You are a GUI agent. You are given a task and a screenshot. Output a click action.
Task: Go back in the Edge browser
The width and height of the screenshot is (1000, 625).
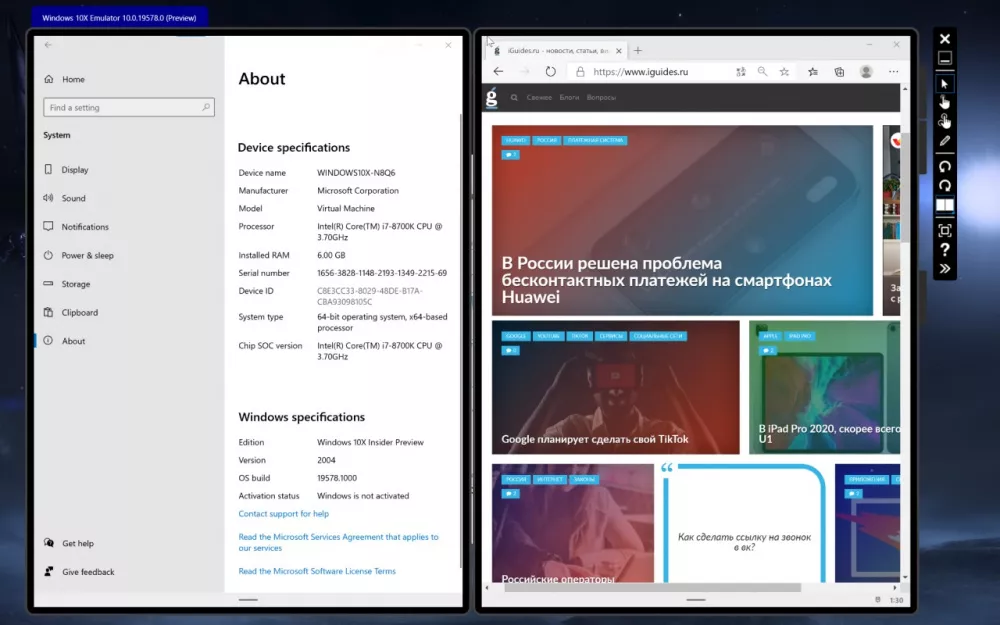click(x=498, y=71)
